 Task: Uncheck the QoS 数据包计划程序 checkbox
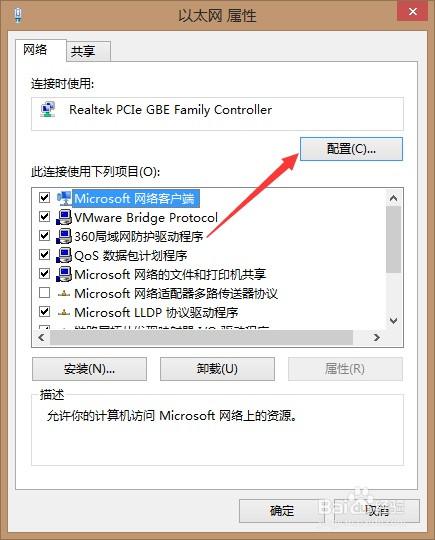tap(44, 255)
